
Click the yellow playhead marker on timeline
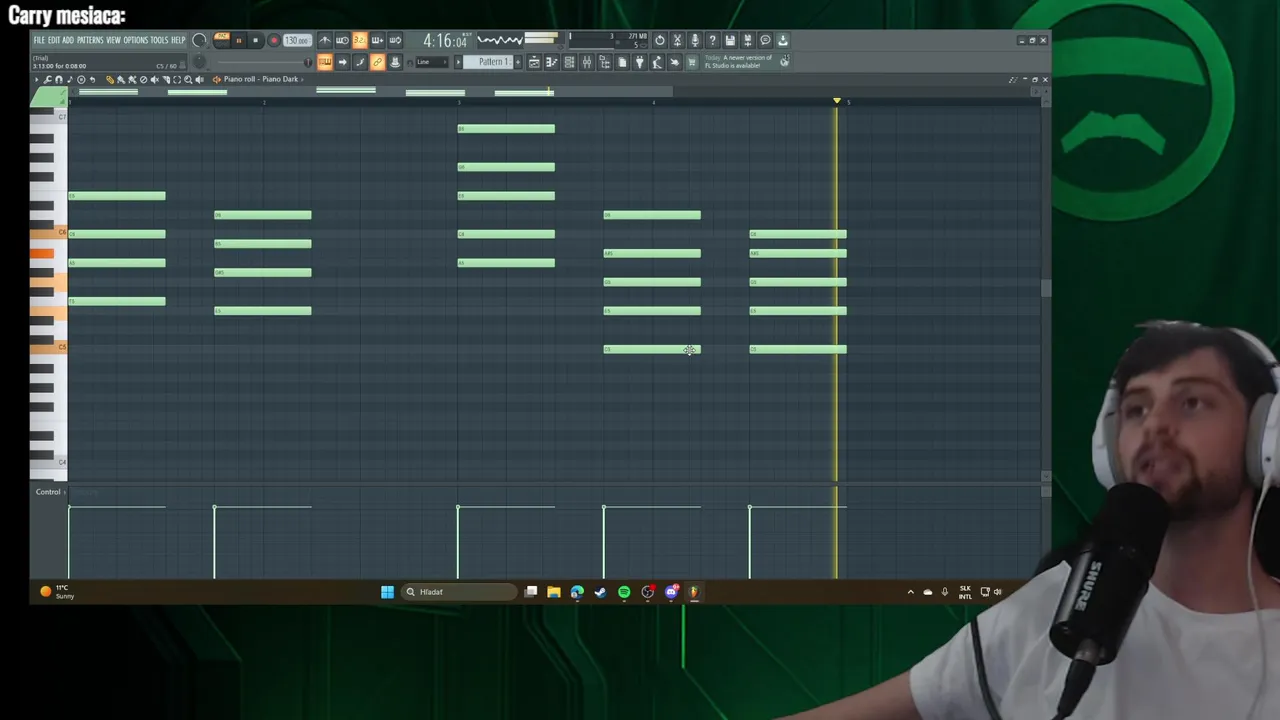(837, 101)
